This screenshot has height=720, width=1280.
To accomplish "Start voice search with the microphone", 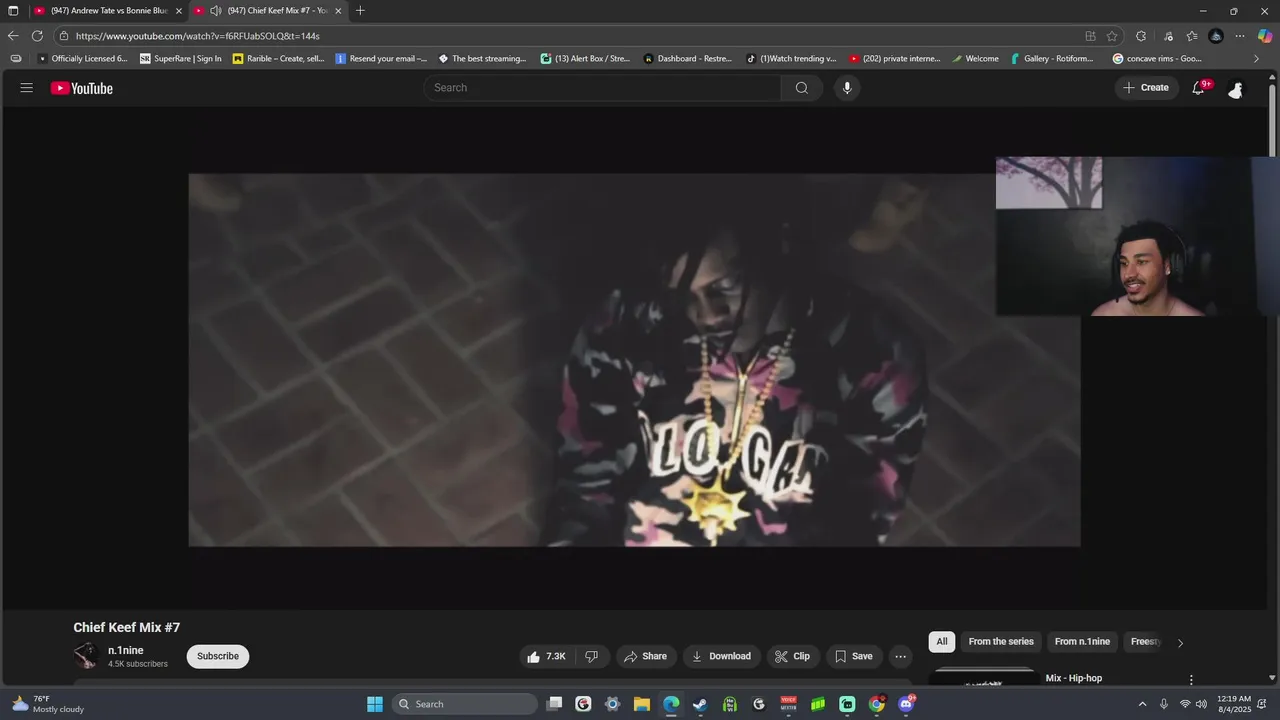I will pos(847,88).
